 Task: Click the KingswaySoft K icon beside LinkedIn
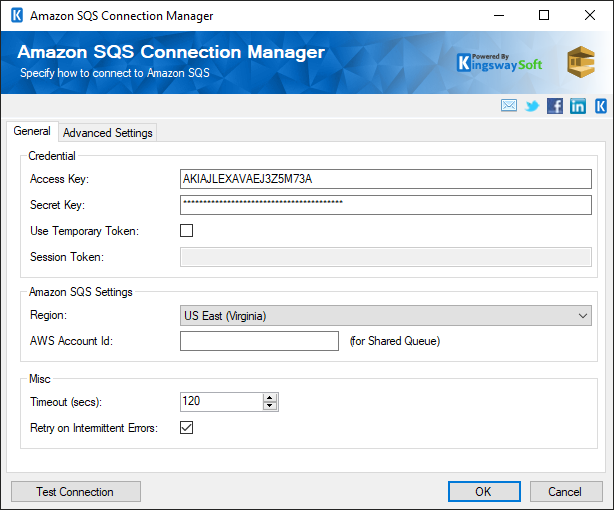601,106
